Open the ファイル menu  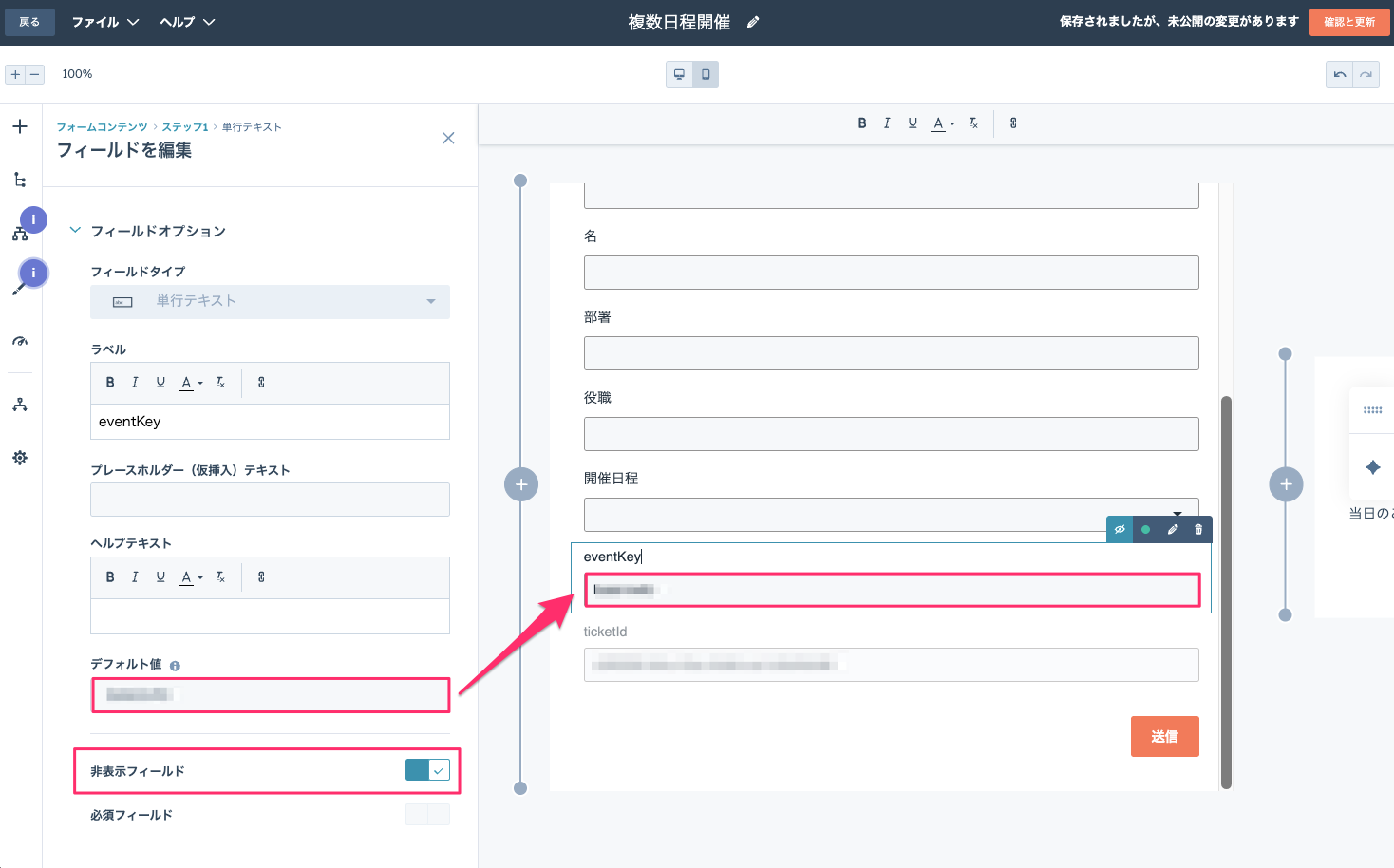coord(105,22)
